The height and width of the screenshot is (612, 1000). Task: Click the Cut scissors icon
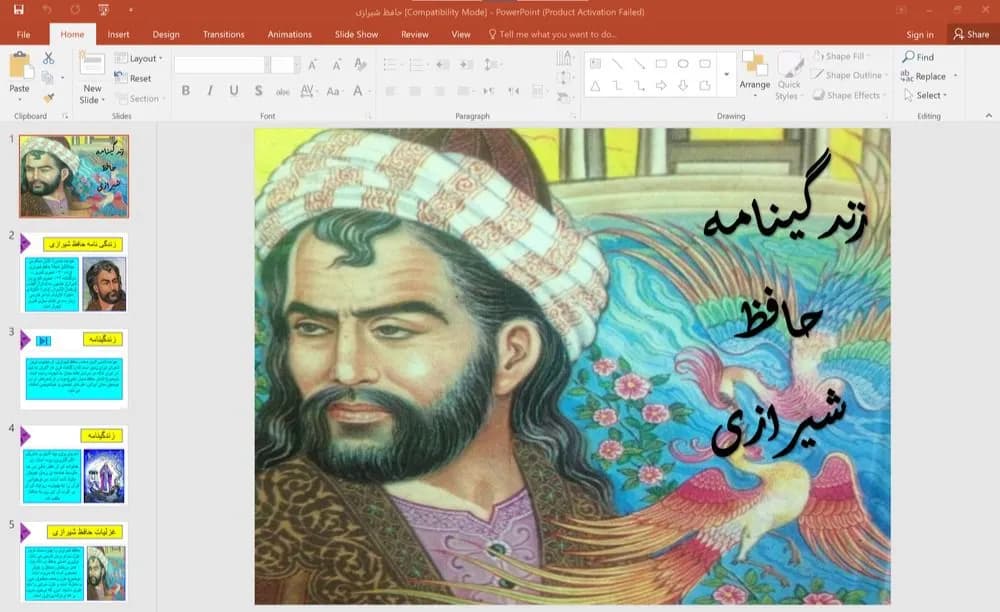pos(48,58)
